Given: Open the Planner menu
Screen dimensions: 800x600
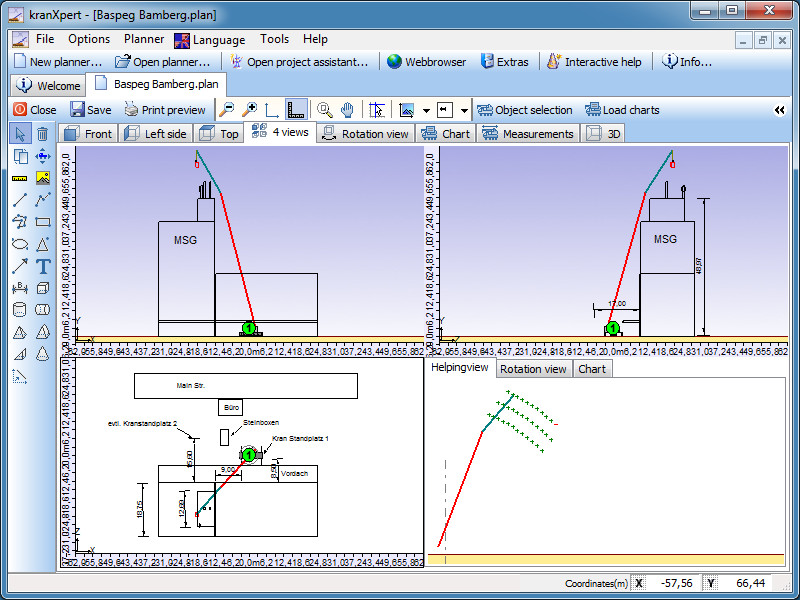Looking at the screenshot, I should point(144,39).
